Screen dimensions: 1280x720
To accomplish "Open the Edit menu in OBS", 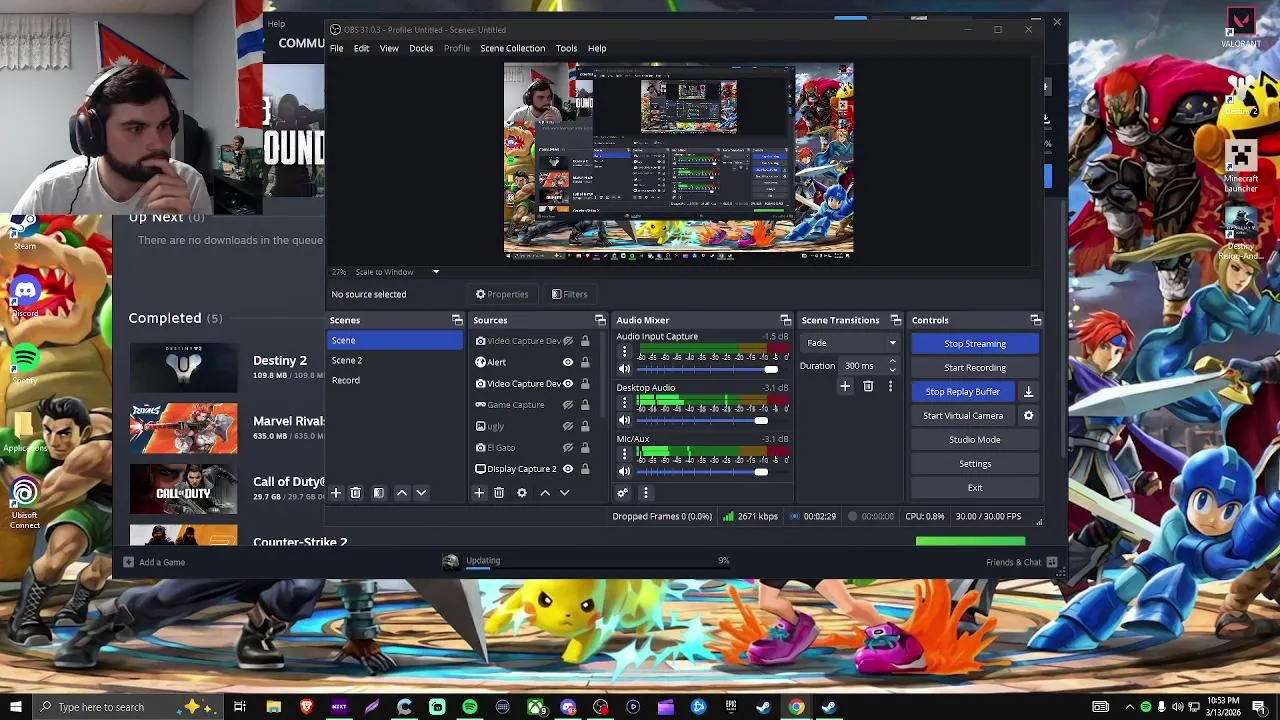I will [361, 48].
